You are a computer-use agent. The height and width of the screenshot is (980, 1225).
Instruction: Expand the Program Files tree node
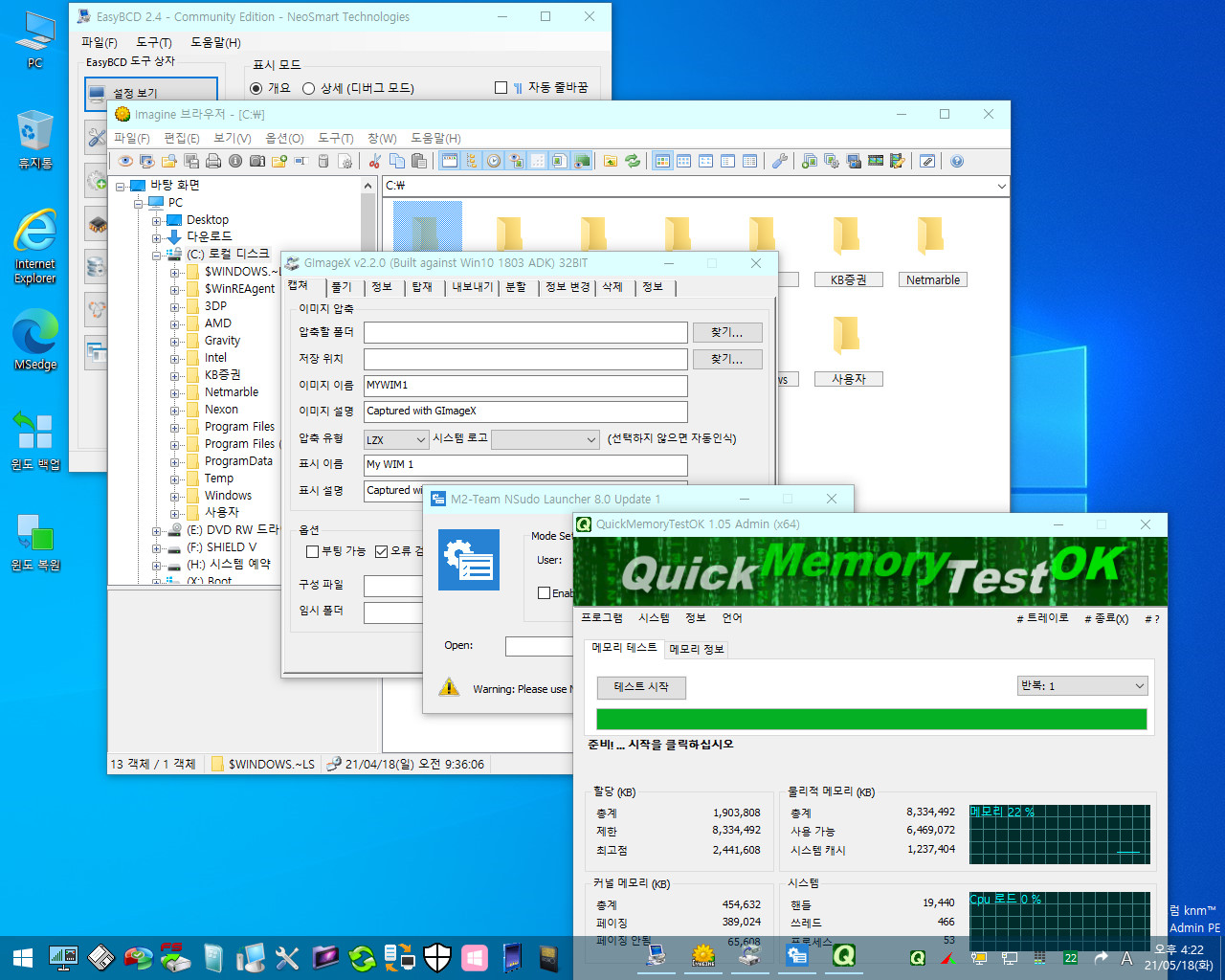click(x=175, y=427)
